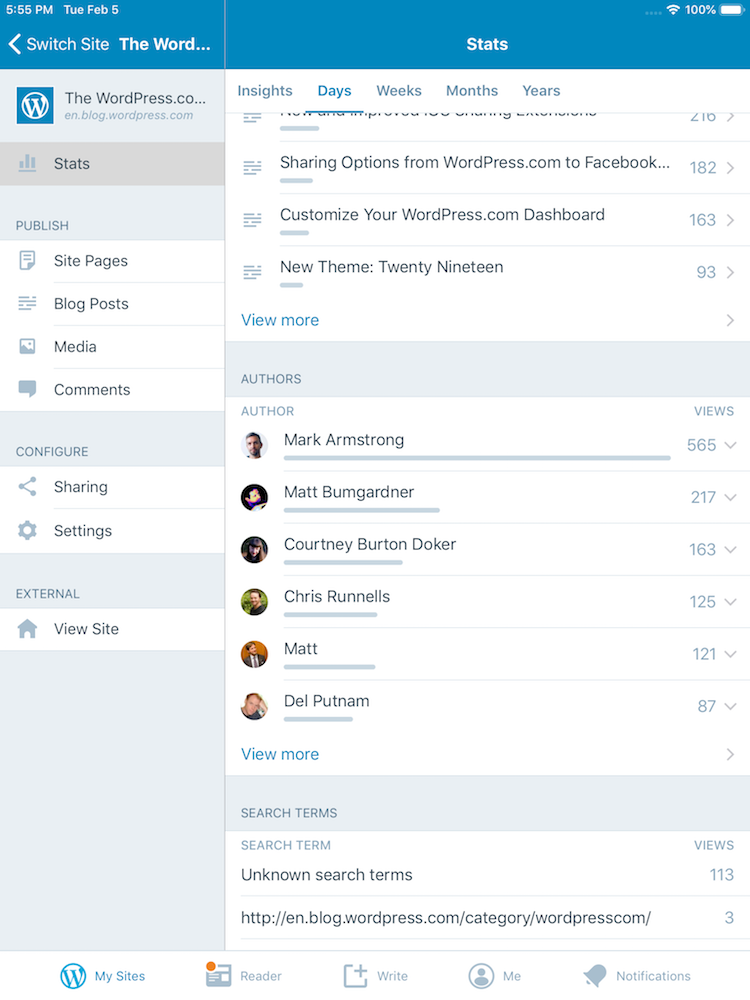
Task: Open Settings under Configure
Action: click(x=112, y=531)
